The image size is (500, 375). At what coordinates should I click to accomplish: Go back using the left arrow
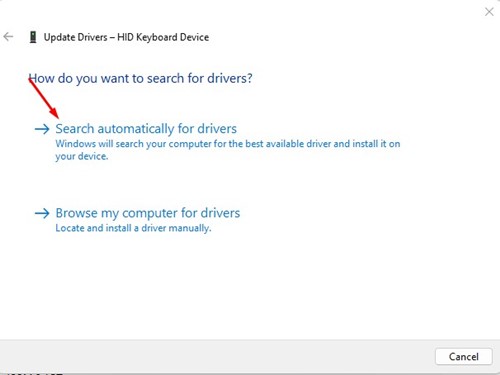(8, 37)
